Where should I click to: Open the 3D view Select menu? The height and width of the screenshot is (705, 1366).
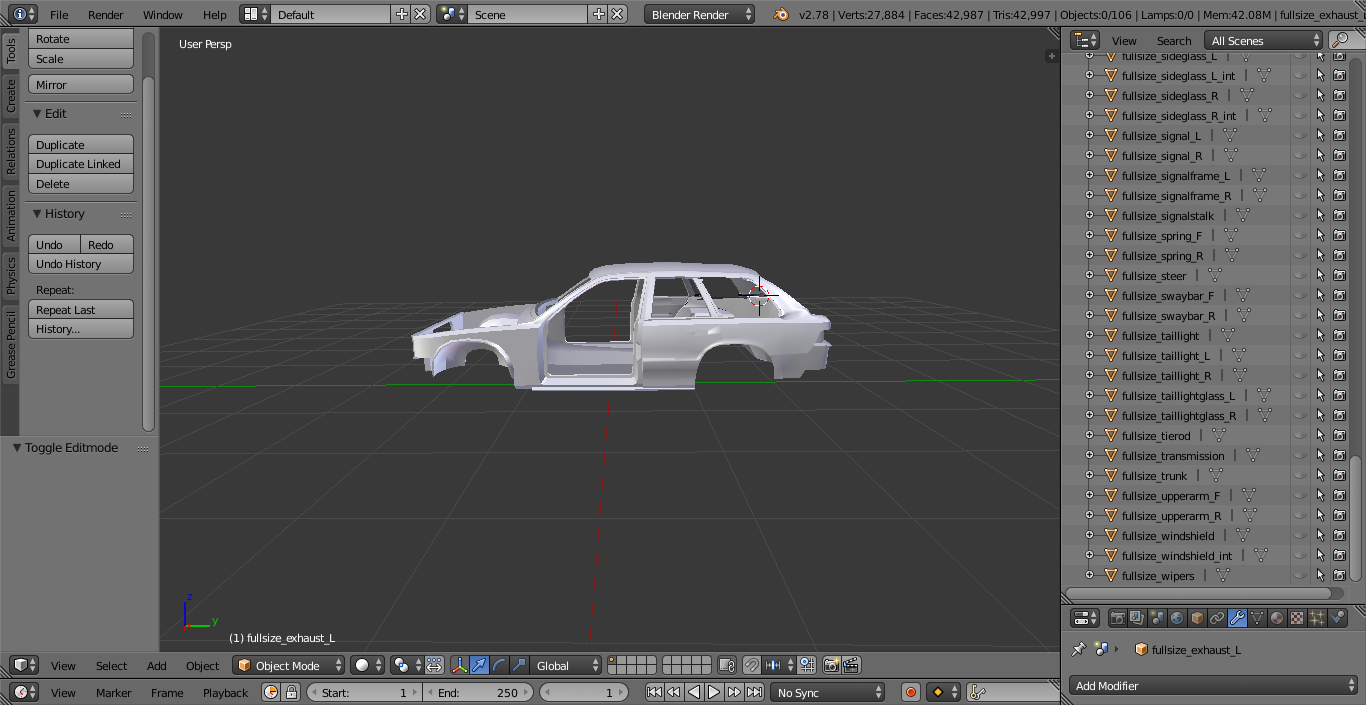pos(111,666)
